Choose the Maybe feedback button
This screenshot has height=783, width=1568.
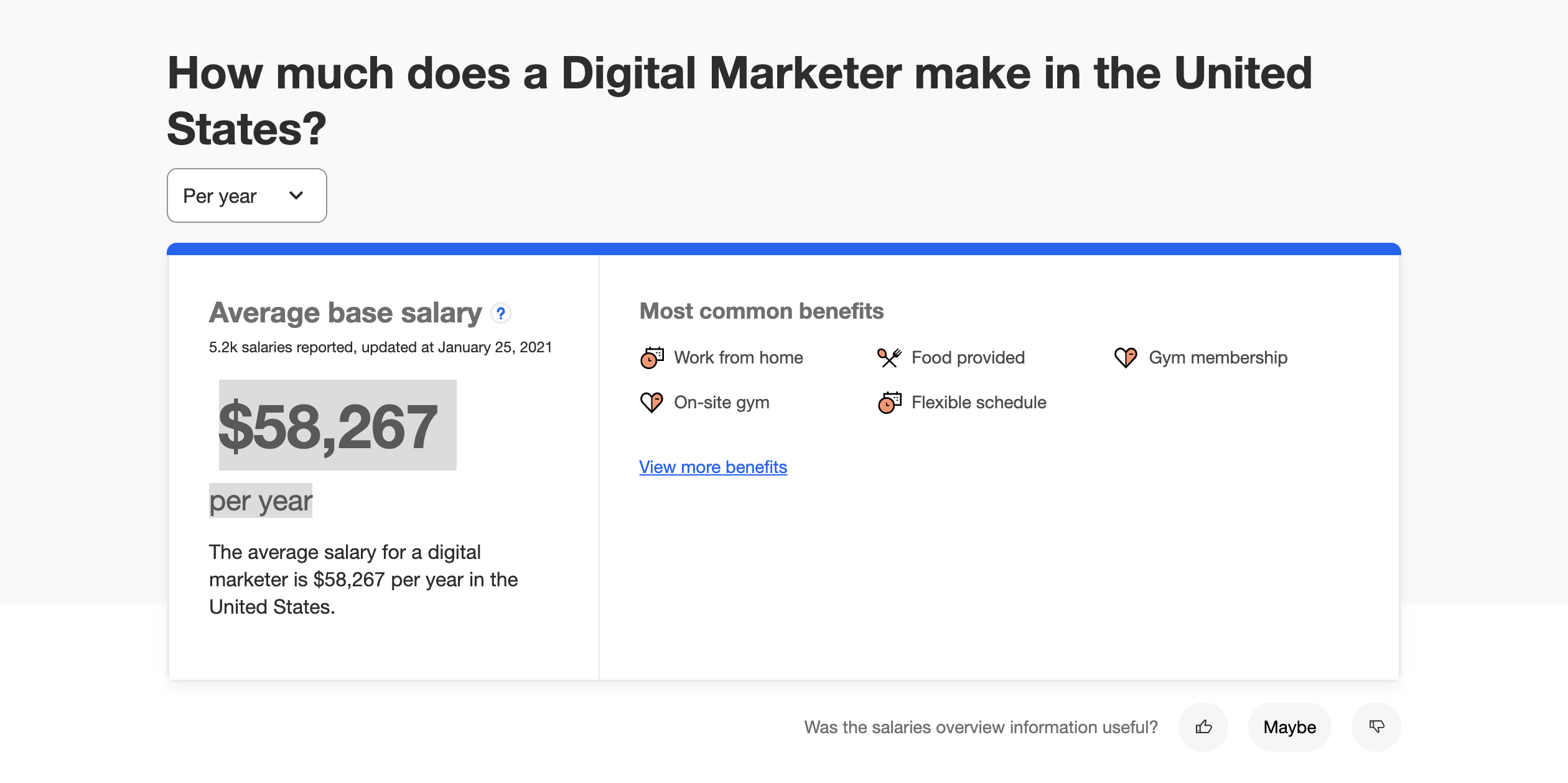point(1289,727)
